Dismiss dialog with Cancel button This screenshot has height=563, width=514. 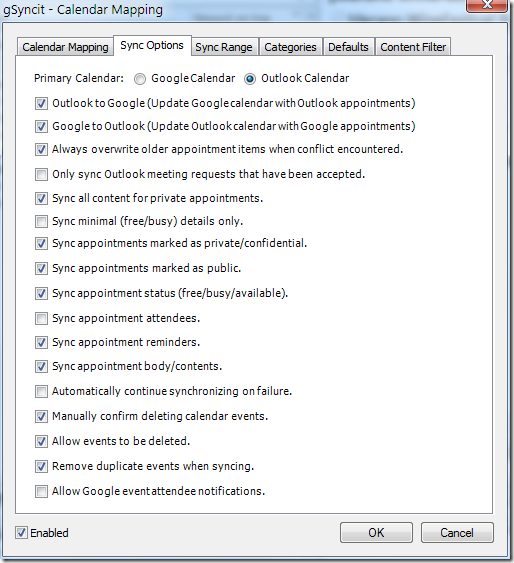tap(457, 532)
